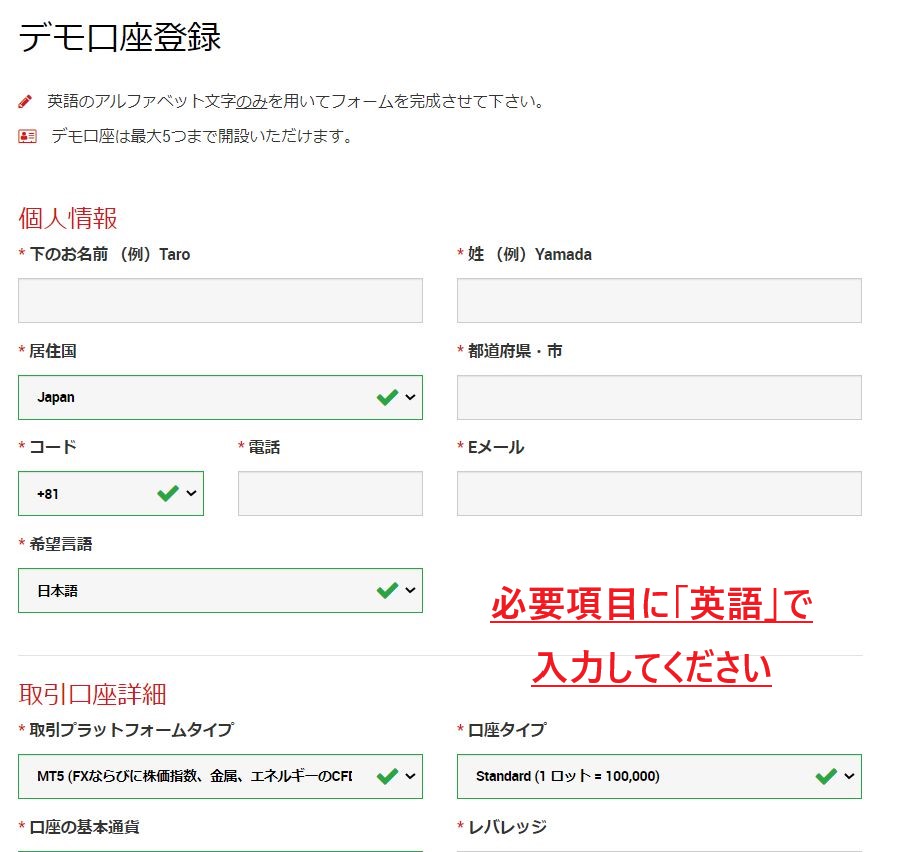This screenshot has width=901, height=852.
Task: Click green checkmark in the Standard account field
Action: pyautogui.click(x=826, y=776)
